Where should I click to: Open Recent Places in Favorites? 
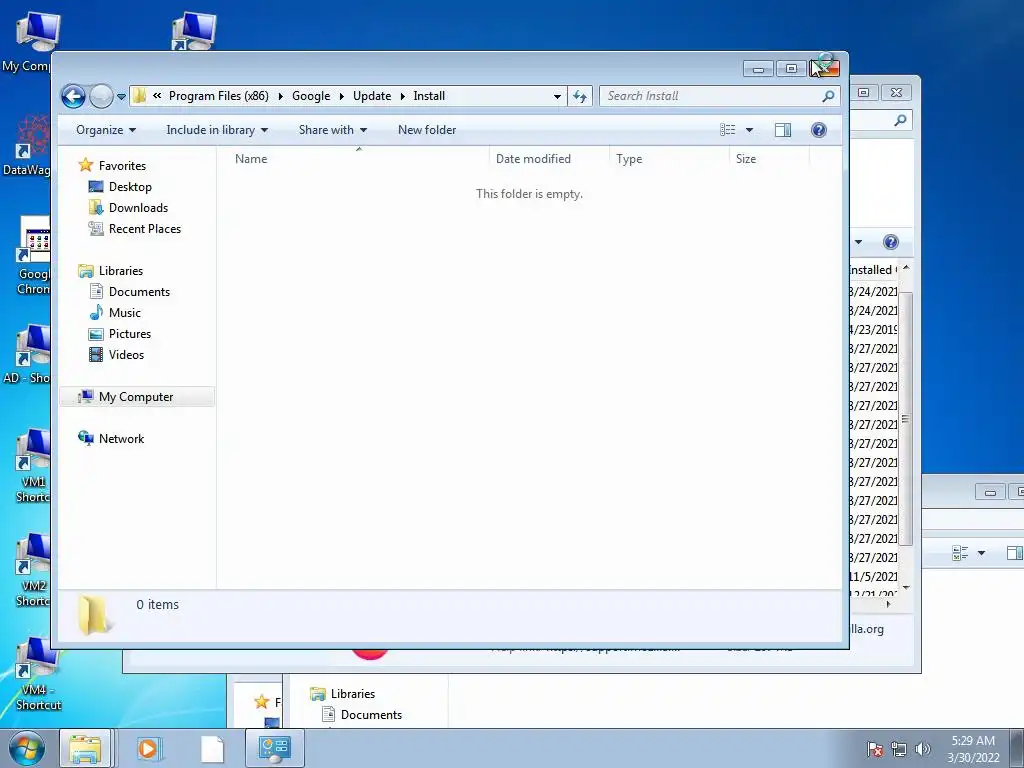pyautogui.click(x=144, y=229)
